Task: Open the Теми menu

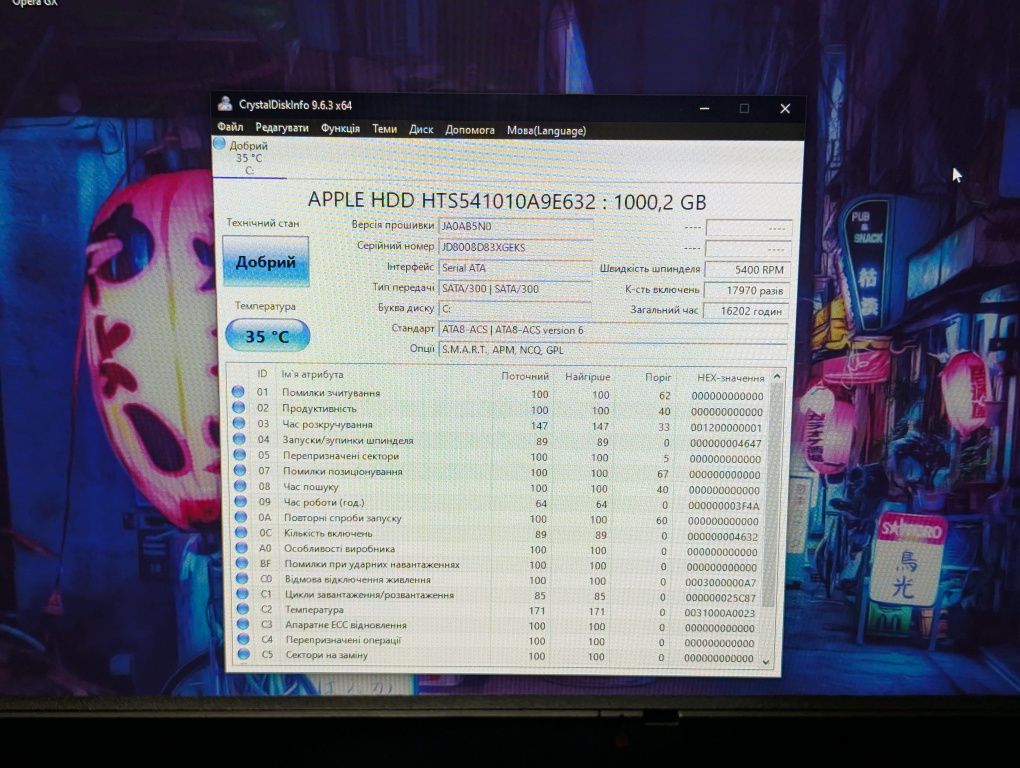Action: coord(384,129)
